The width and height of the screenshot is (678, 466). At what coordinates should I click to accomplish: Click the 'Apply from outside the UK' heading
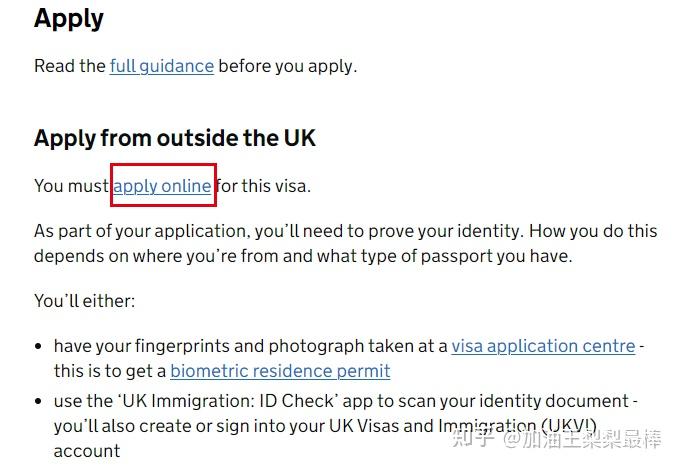click(175, 138)
